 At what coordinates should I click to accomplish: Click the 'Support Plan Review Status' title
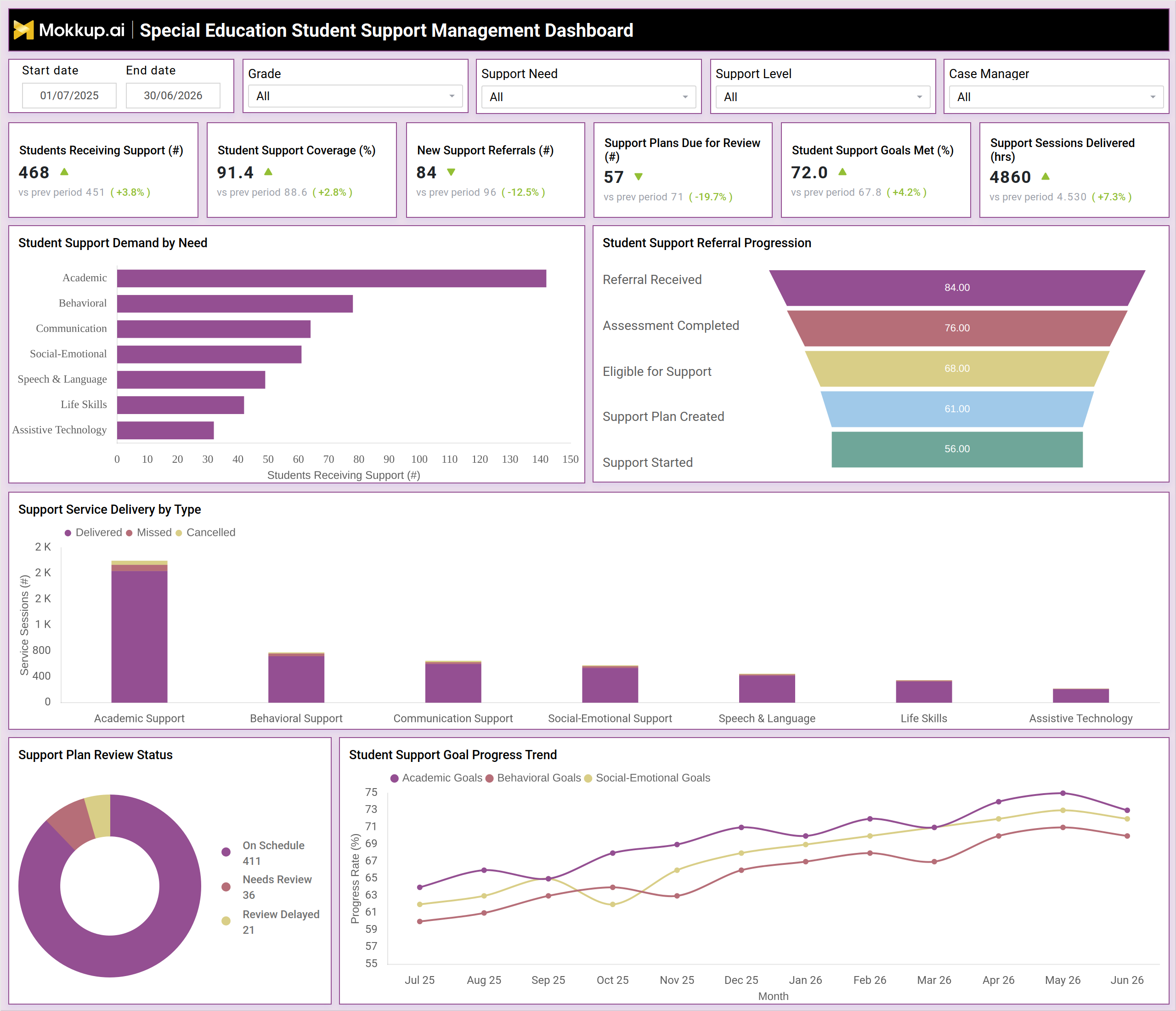(96, 755)
